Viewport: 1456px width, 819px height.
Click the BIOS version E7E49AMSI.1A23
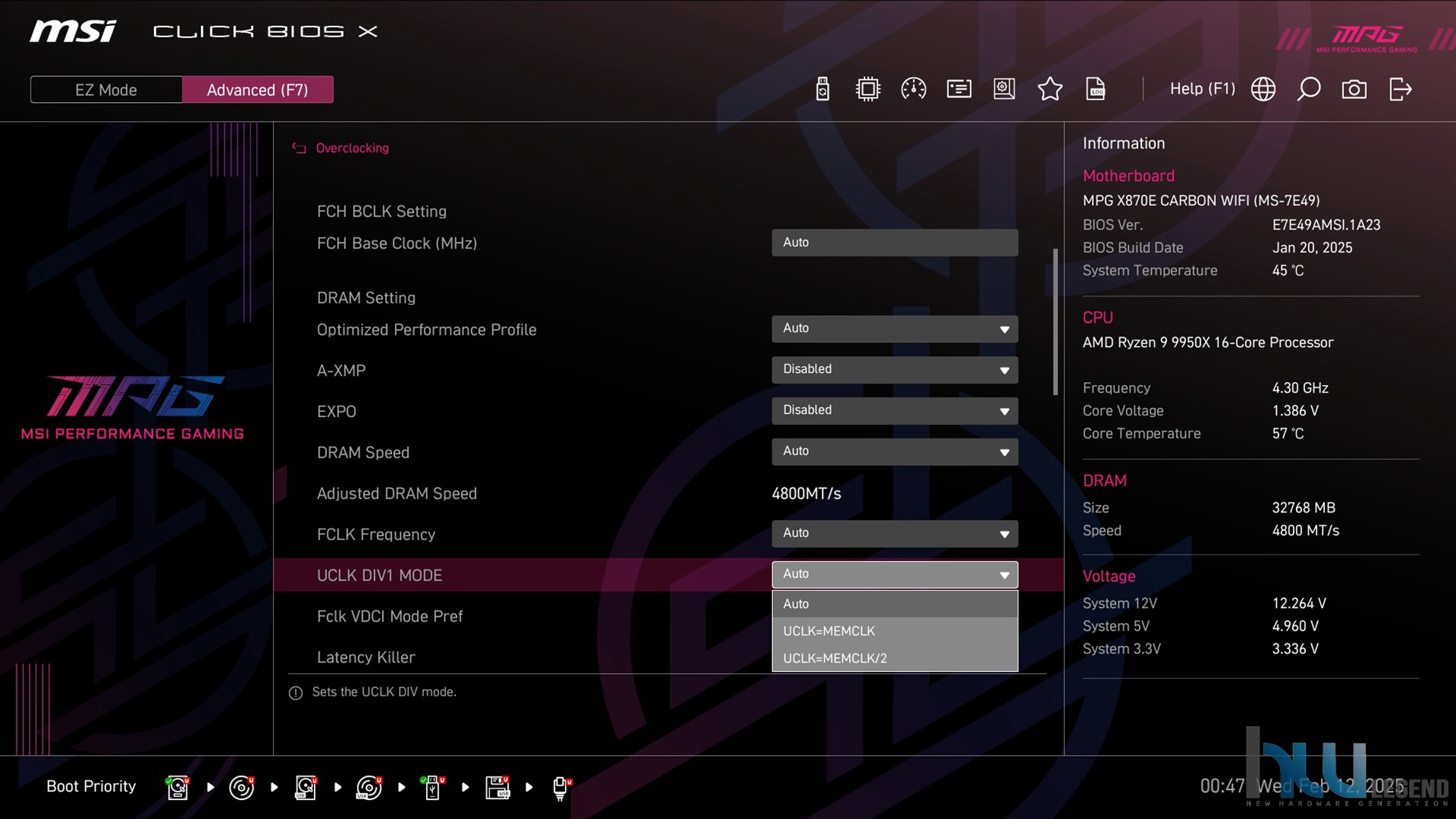[1326, 225]
